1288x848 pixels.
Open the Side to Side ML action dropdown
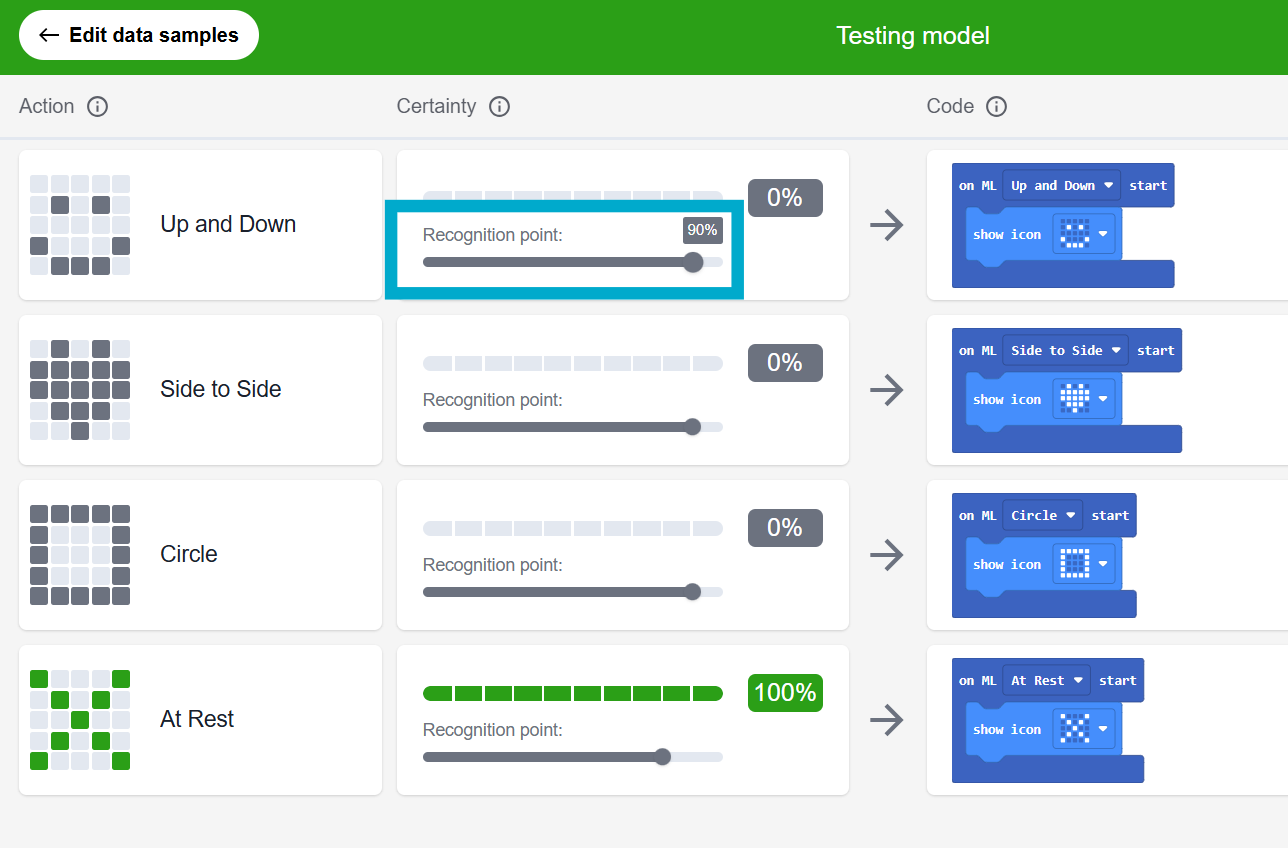pyautogui.click(x=1065, y=351)
